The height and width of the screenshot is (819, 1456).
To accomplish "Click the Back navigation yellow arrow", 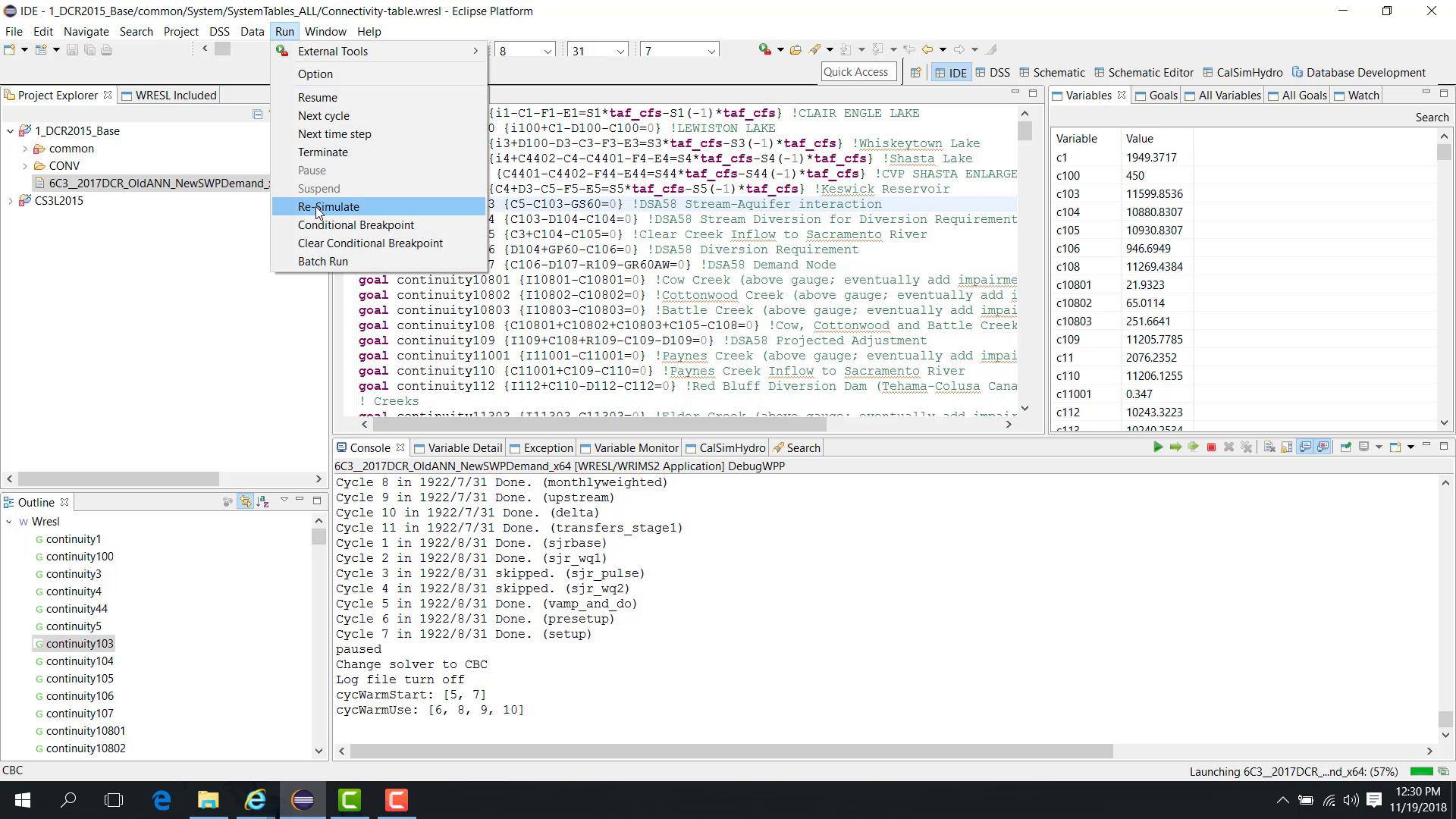I will click(927, 49).
